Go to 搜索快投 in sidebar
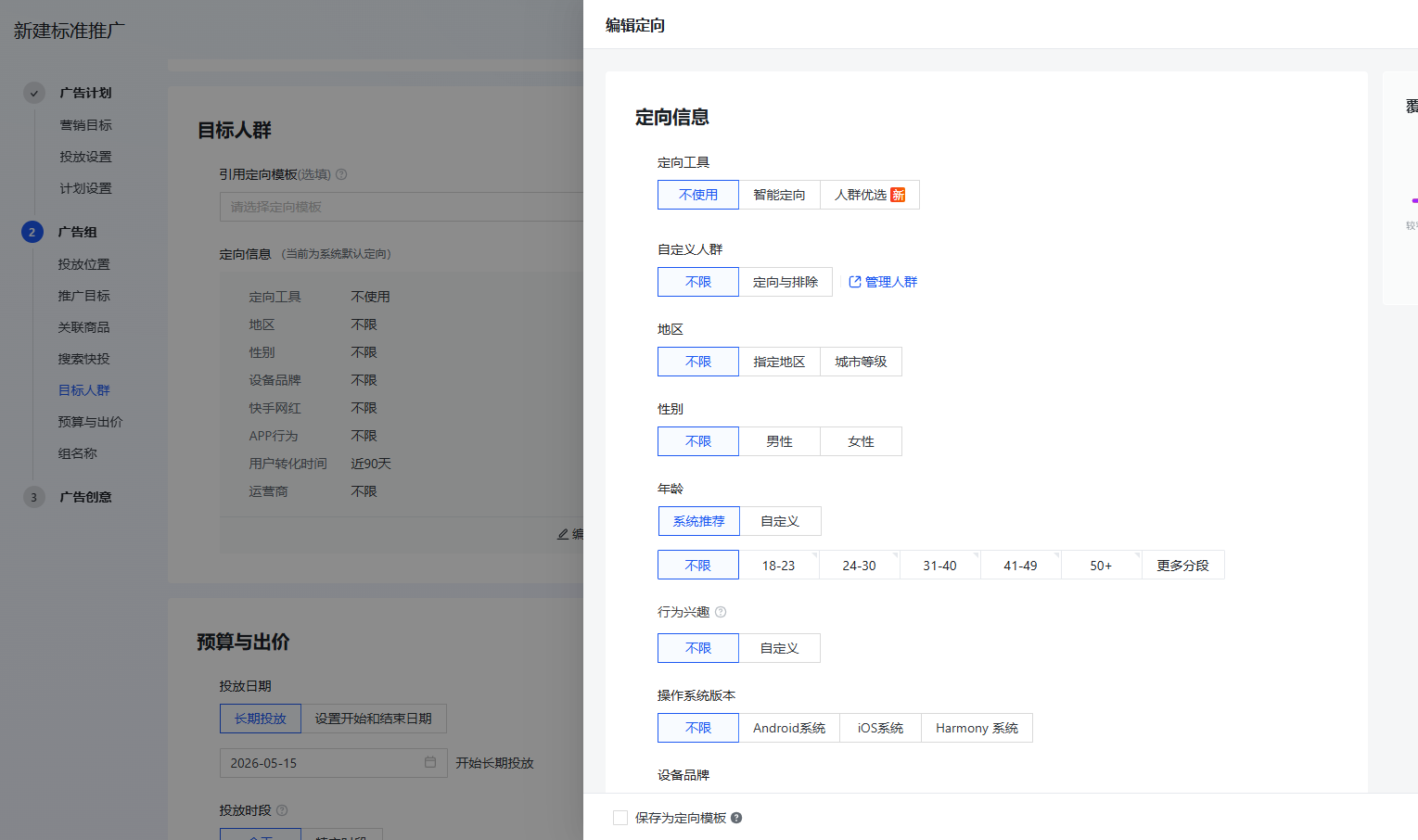The height and width of the screenshot is (840, 1418). click(83, 359)
